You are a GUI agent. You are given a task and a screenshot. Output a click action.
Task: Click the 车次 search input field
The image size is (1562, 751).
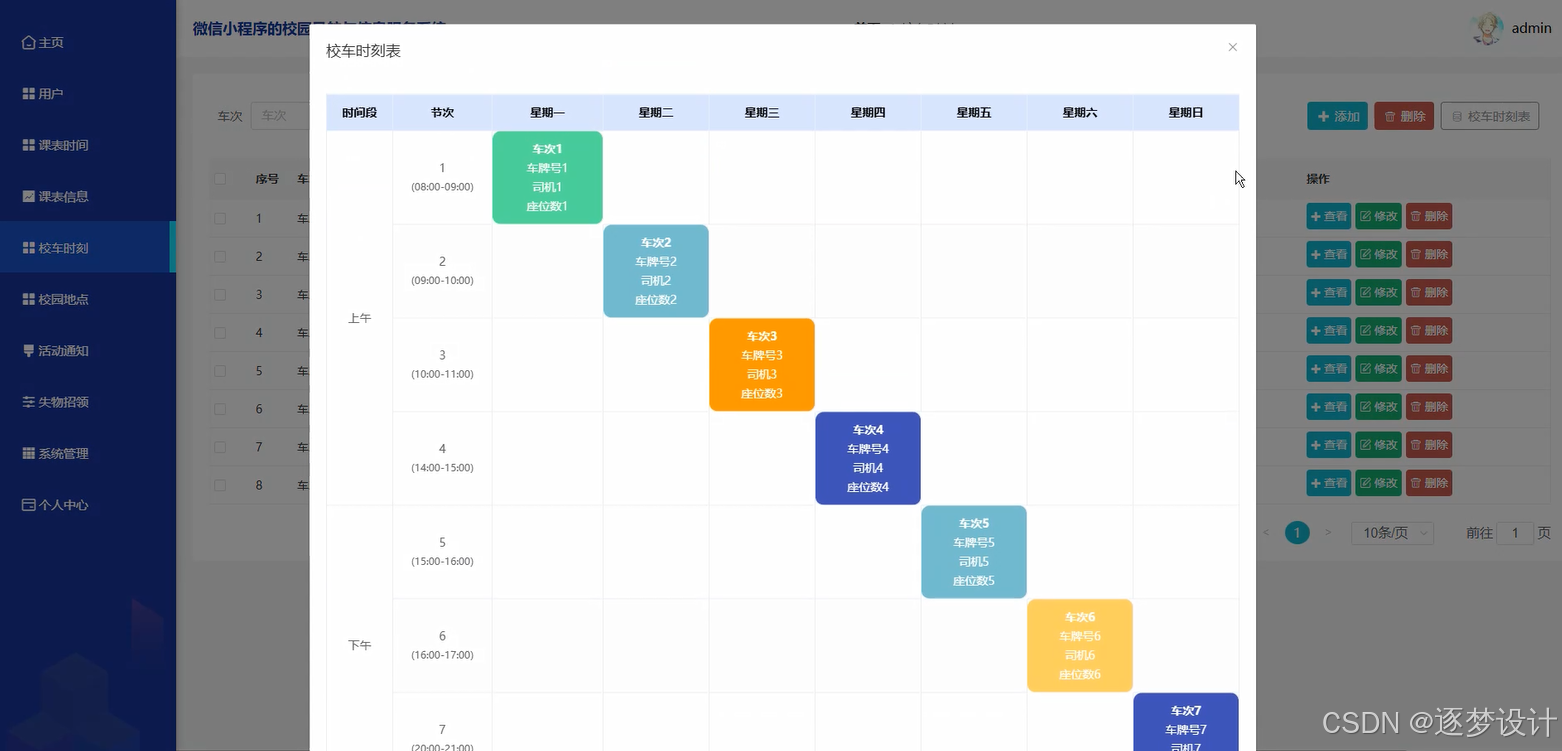pyautogui.click(x=280, y=116)
